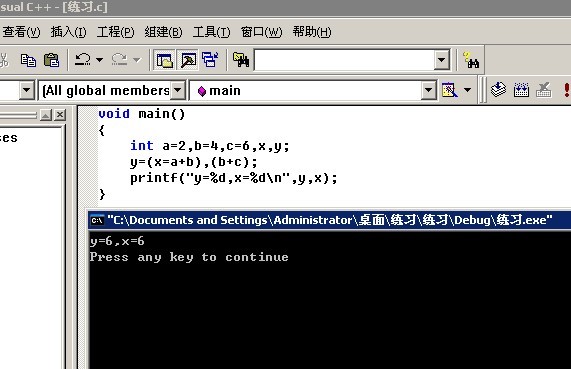The height and width of the screenshot is (369, 571).
Task: Open the WizardBar actions dropdown arrow
Action: tap(468, 90)
